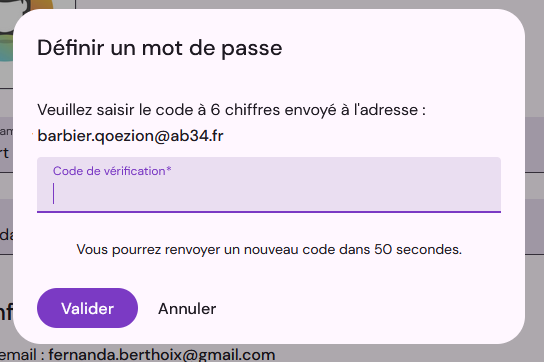Click the purple underline of the verification field
This screenshot has height=362, width=544.
(269, 211)
